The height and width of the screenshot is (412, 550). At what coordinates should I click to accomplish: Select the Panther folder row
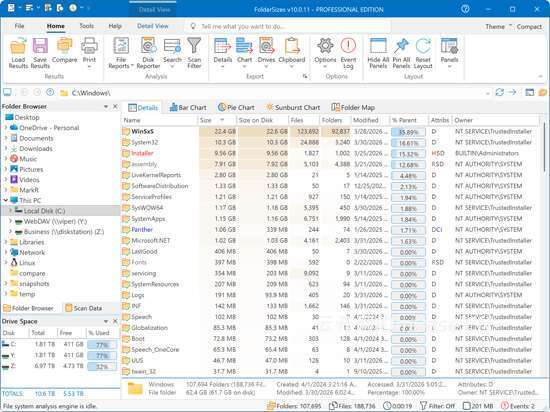tap(330, 230)
